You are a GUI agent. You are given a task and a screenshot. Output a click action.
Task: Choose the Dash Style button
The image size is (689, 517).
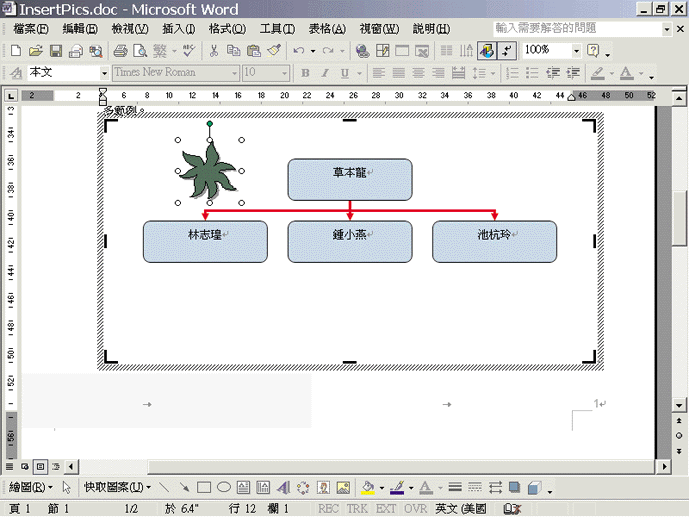click(x=475, y=487)
